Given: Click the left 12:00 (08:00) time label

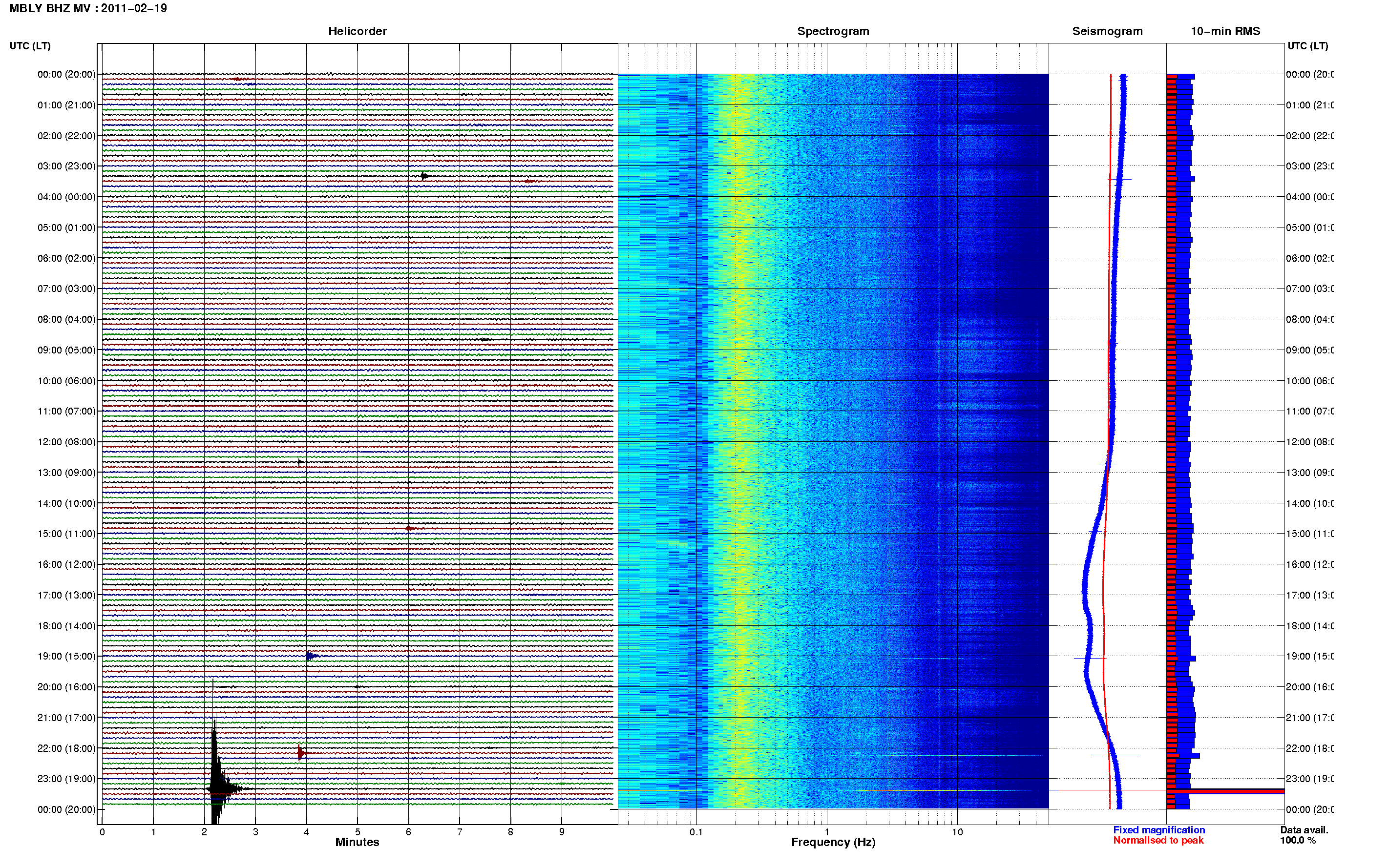Looking at the screenshot, I should (x=66, y=442).
